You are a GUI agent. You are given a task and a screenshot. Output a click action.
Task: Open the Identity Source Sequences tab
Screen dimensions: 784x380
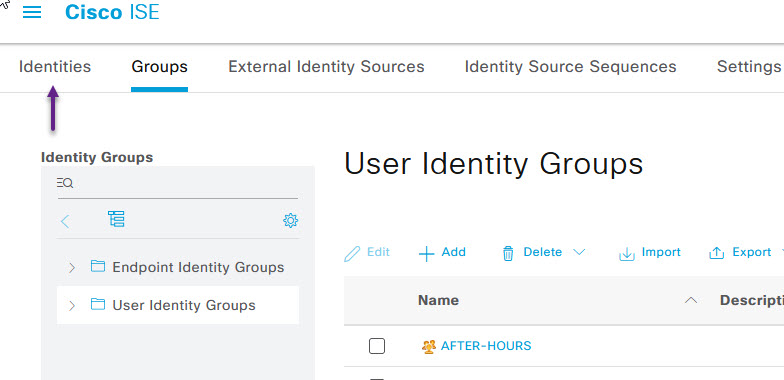570,66
